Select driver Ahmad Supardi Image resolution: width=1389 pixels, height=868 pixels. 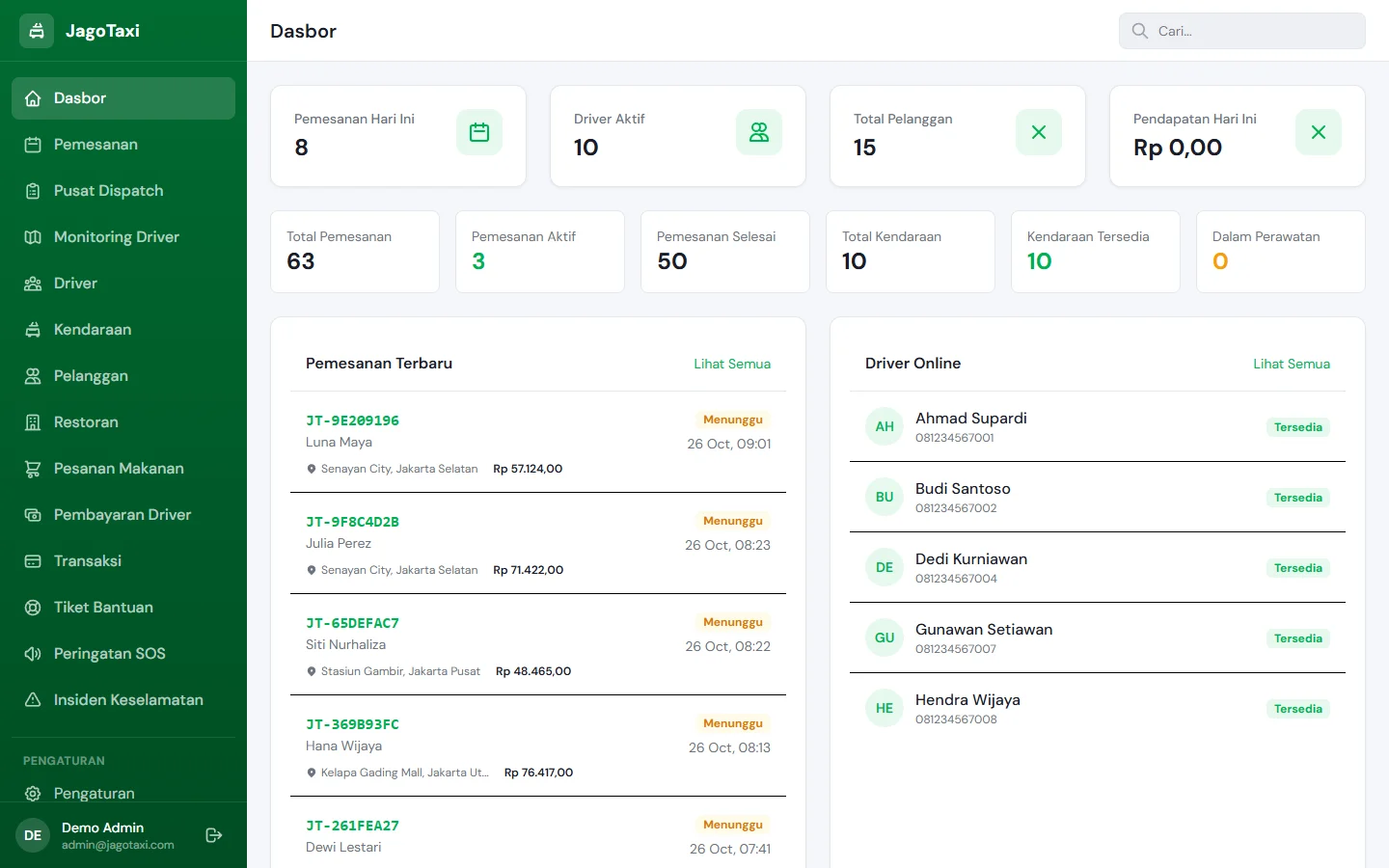[1098, 426]
